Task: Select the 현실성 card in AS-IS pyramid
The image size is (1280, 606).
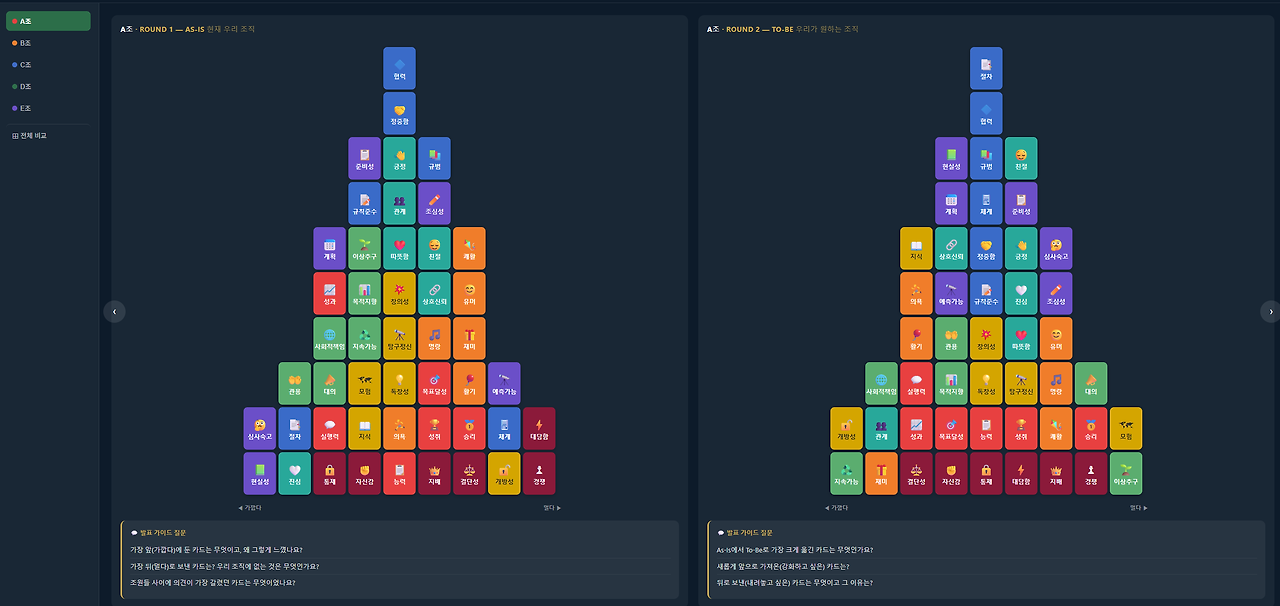Action: click(x=259, y=473)
